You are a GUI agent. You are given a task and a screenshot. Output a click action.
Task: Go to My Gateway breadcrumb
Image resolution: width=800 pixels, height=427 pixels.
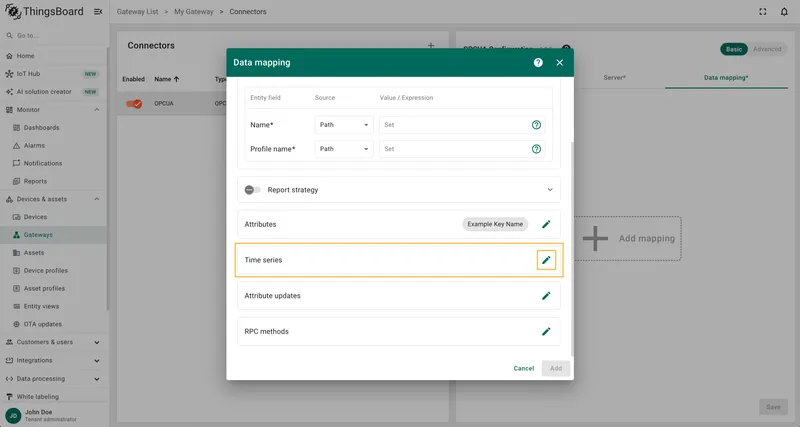tap(194, 11)
